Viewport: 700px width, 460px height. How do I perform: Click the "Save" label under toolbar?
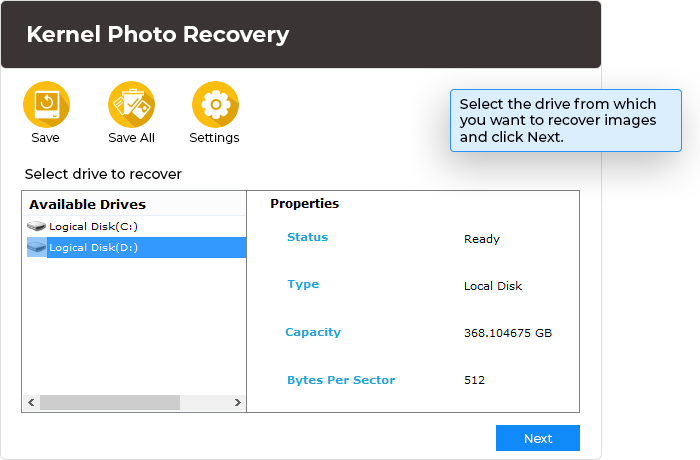(x=45, y=138)
